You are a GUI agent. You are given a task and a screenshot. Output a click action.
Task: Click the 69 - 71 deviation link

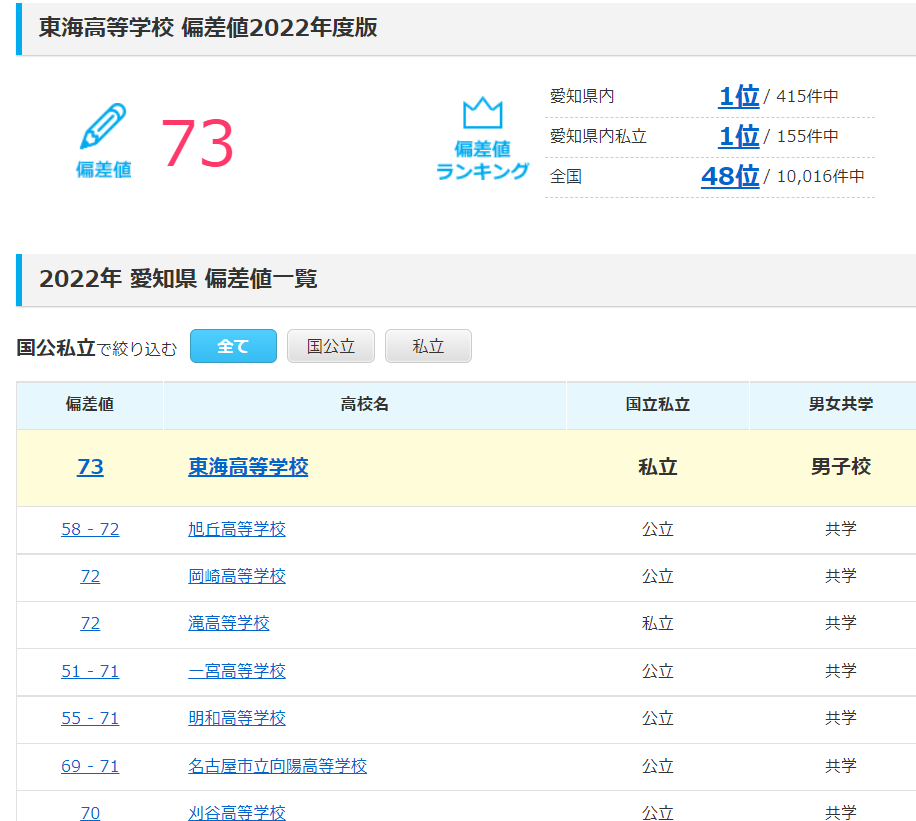click(x=90, y=766)
